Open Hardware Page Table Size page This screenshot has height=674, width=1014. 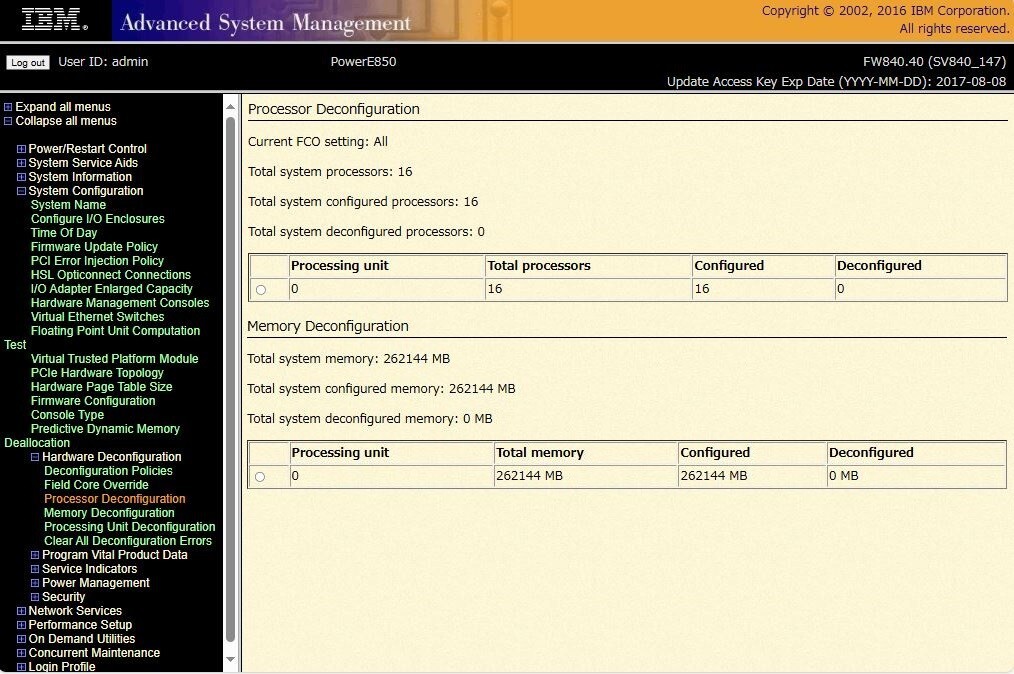102,387
